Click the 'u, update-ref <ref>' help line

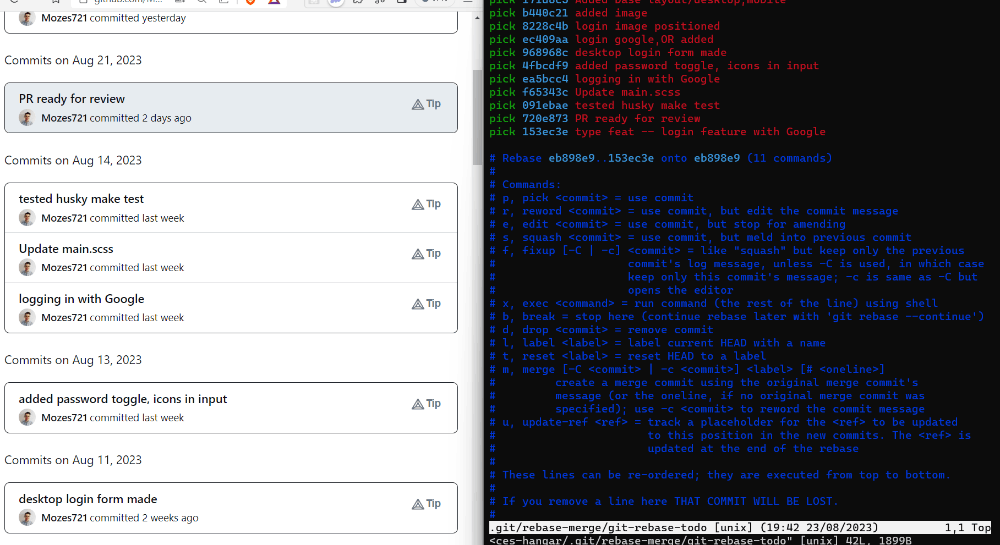(x=723, y=422)
